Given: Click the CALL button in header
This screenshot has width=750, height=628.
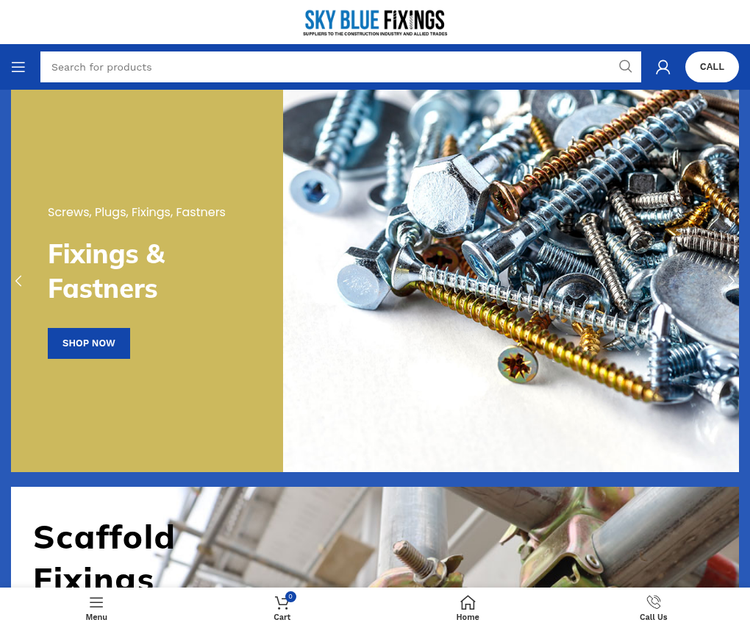Looking at the screenshot, I should point(712,67).
